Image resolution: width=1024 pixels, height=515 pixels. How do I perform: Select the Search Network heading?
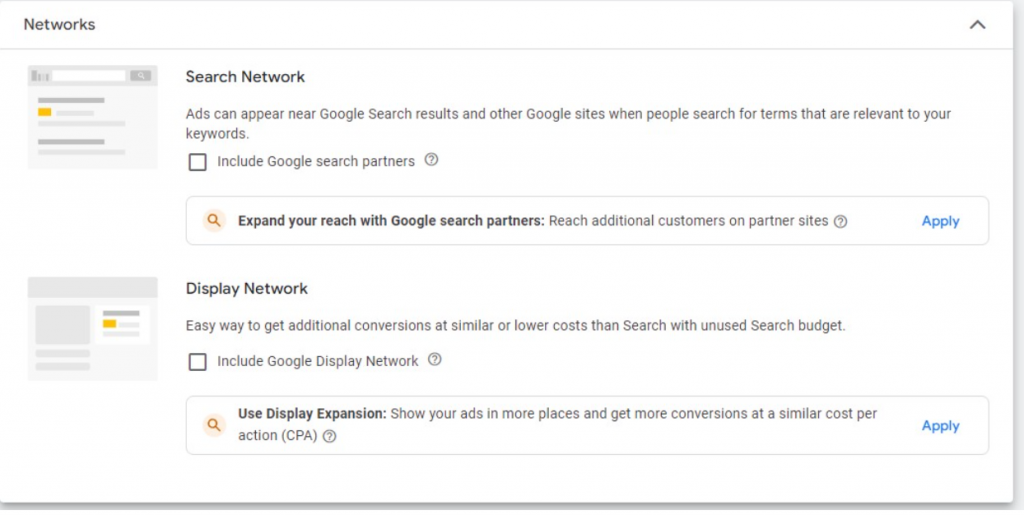(x=245, y=77)
